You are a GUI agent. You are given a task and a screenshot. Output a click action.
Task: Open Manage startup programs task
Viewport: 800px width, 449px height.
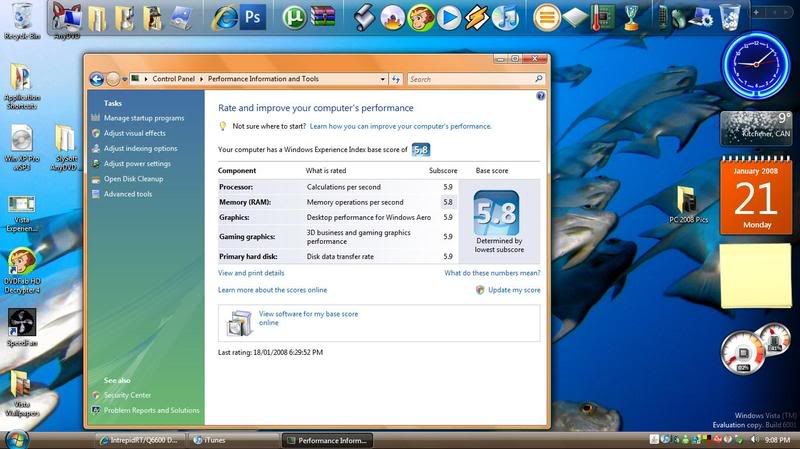click(x=144, y=118)
